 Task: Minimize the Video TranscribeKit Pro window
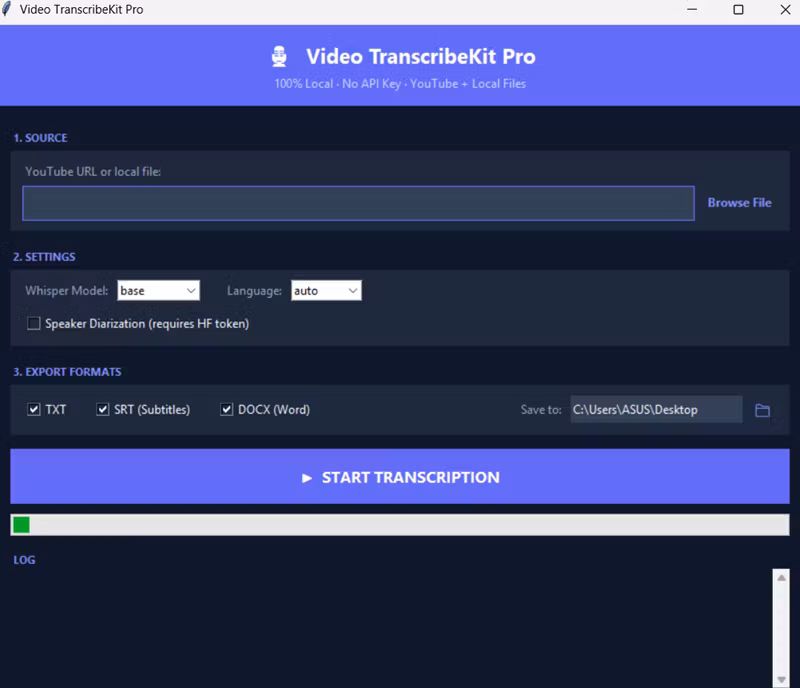coord(692,9)
